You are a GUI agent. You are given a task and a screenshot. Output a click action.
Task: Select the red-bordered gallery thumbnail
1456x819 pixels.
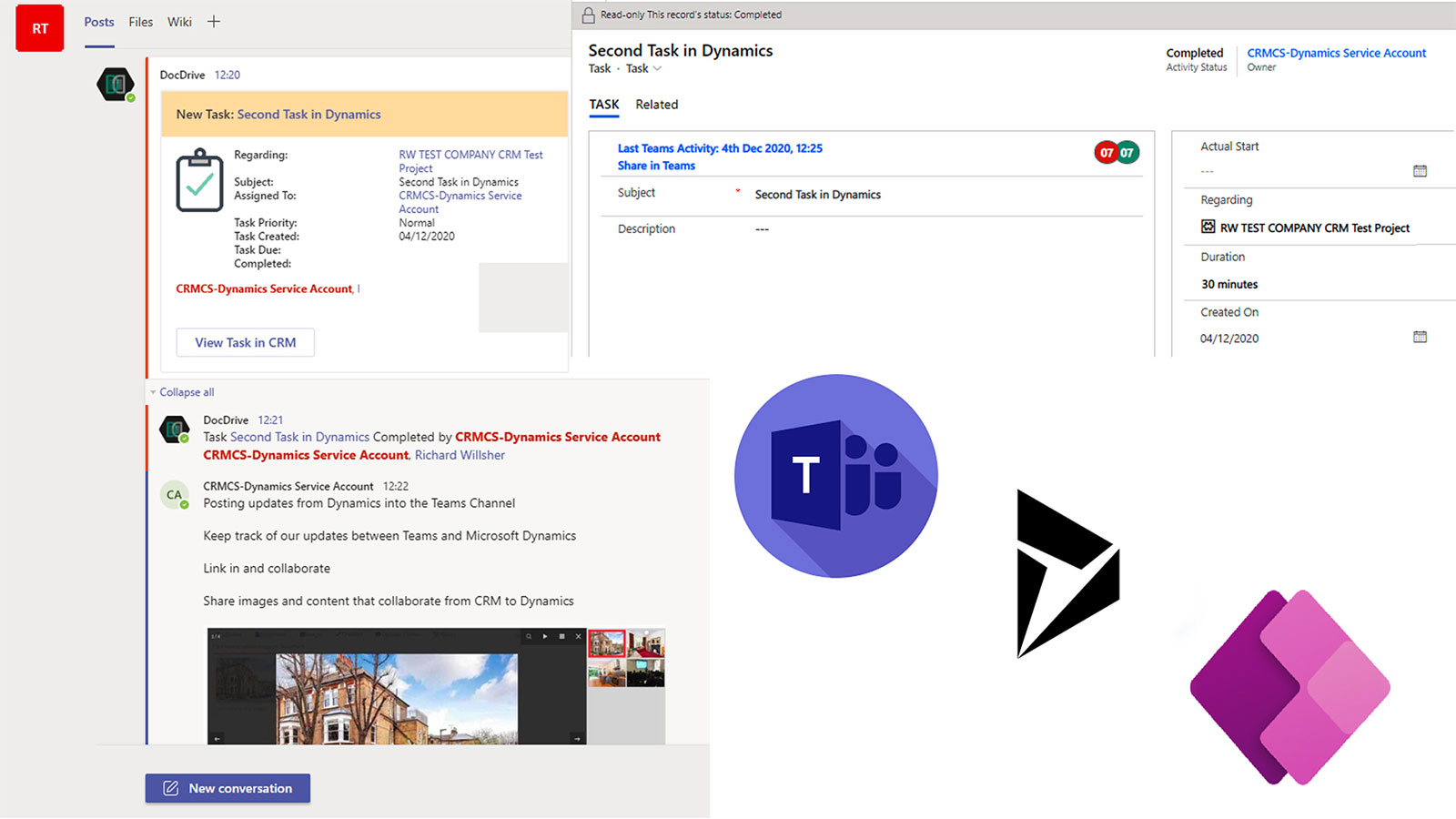[607, 643]
